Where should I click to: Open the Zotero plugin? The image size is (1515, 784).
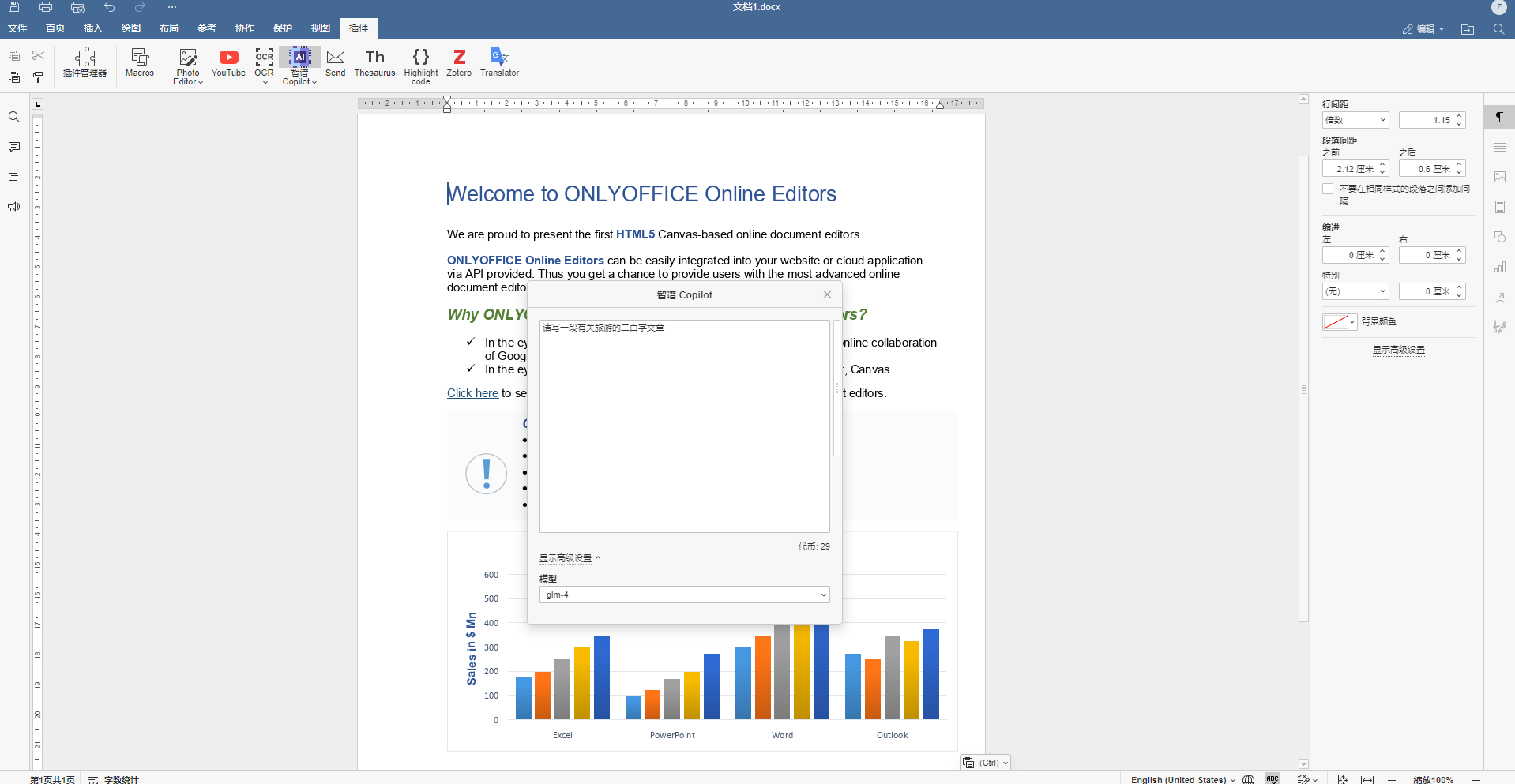pyautogui.click(x=459, y=63)
